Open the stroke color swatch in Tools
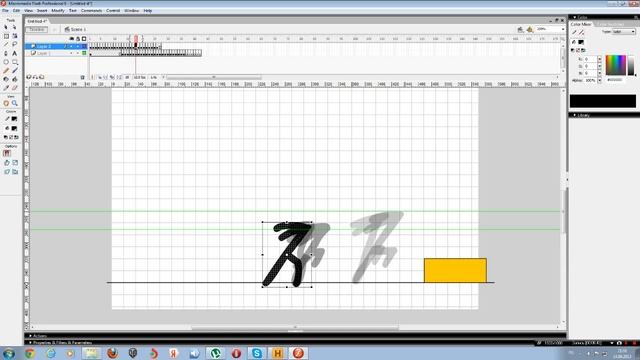 tap(14, 119)
